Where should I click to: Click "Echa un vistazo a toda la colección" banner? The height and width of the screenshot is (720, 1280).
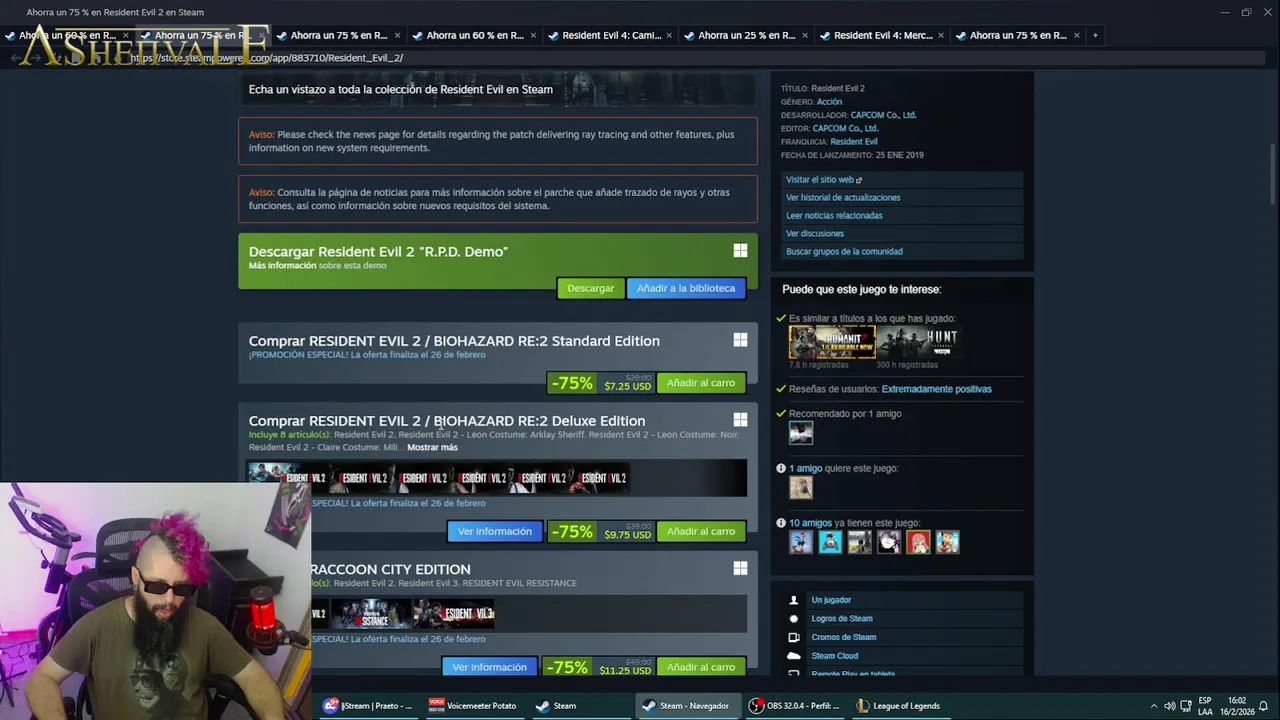[x=498, y=89]
